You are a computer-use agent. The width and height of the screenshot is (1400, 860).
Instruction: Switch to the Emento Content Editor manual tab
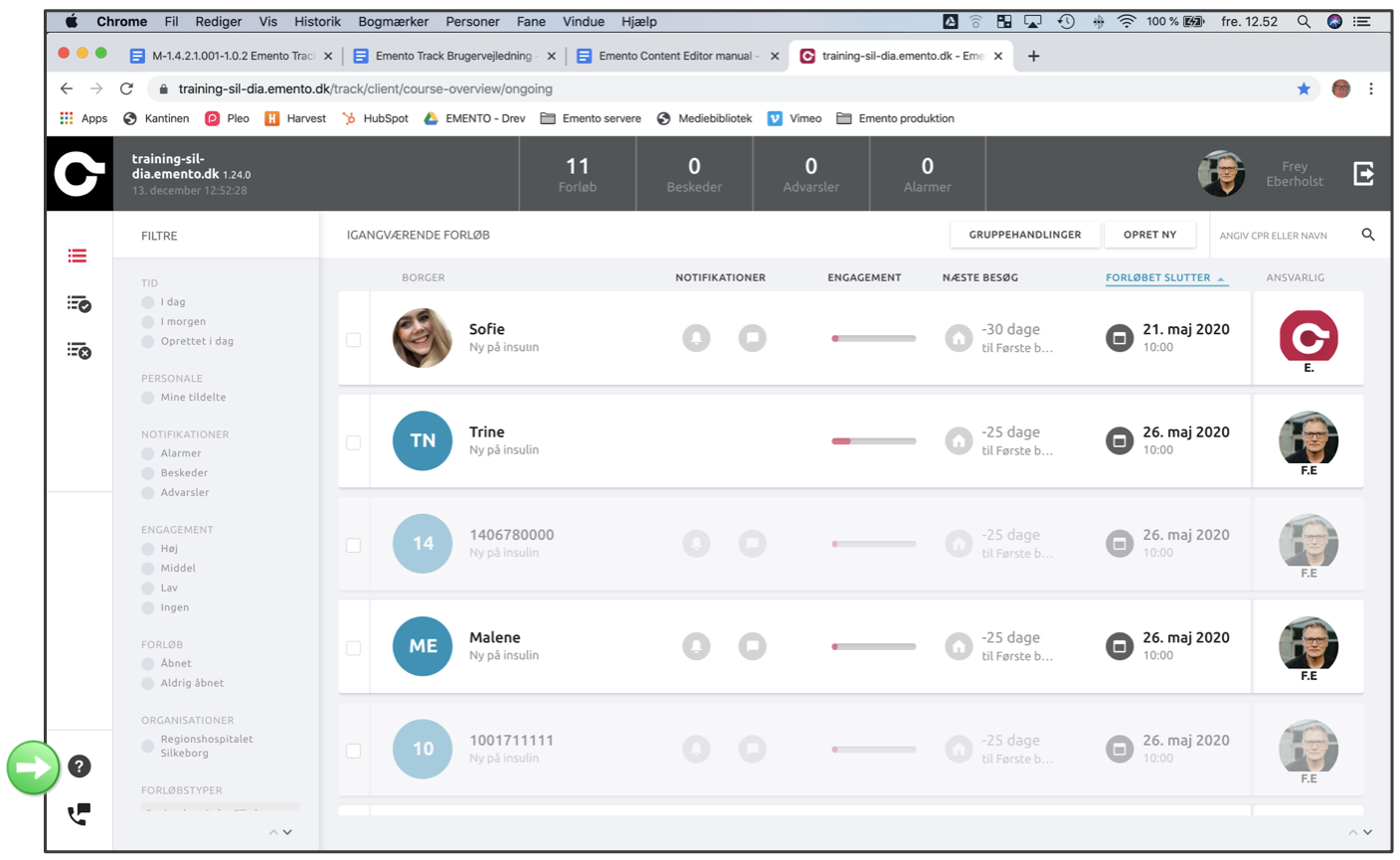point(676,56)
